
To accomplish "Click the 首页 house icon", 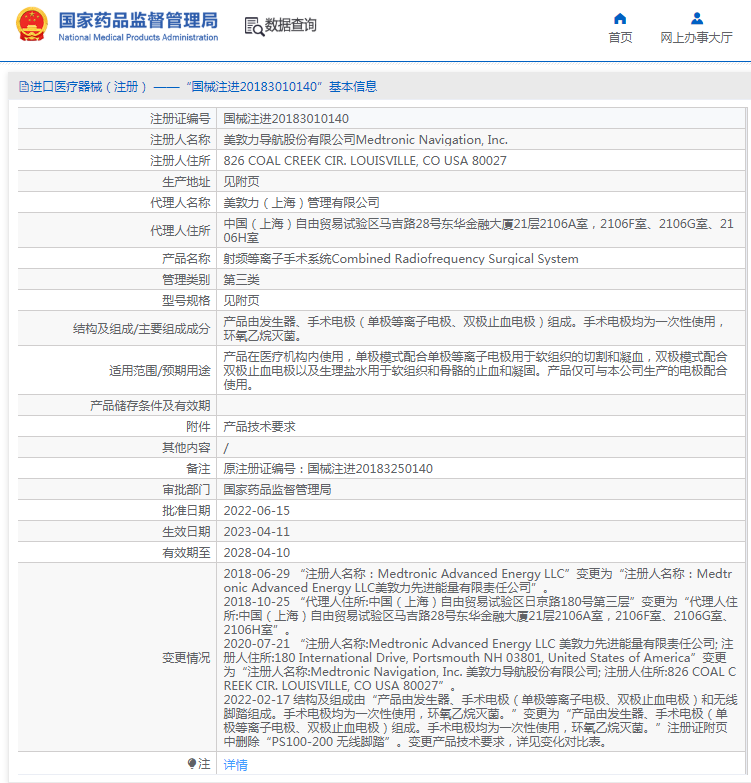I will point(620,18).
